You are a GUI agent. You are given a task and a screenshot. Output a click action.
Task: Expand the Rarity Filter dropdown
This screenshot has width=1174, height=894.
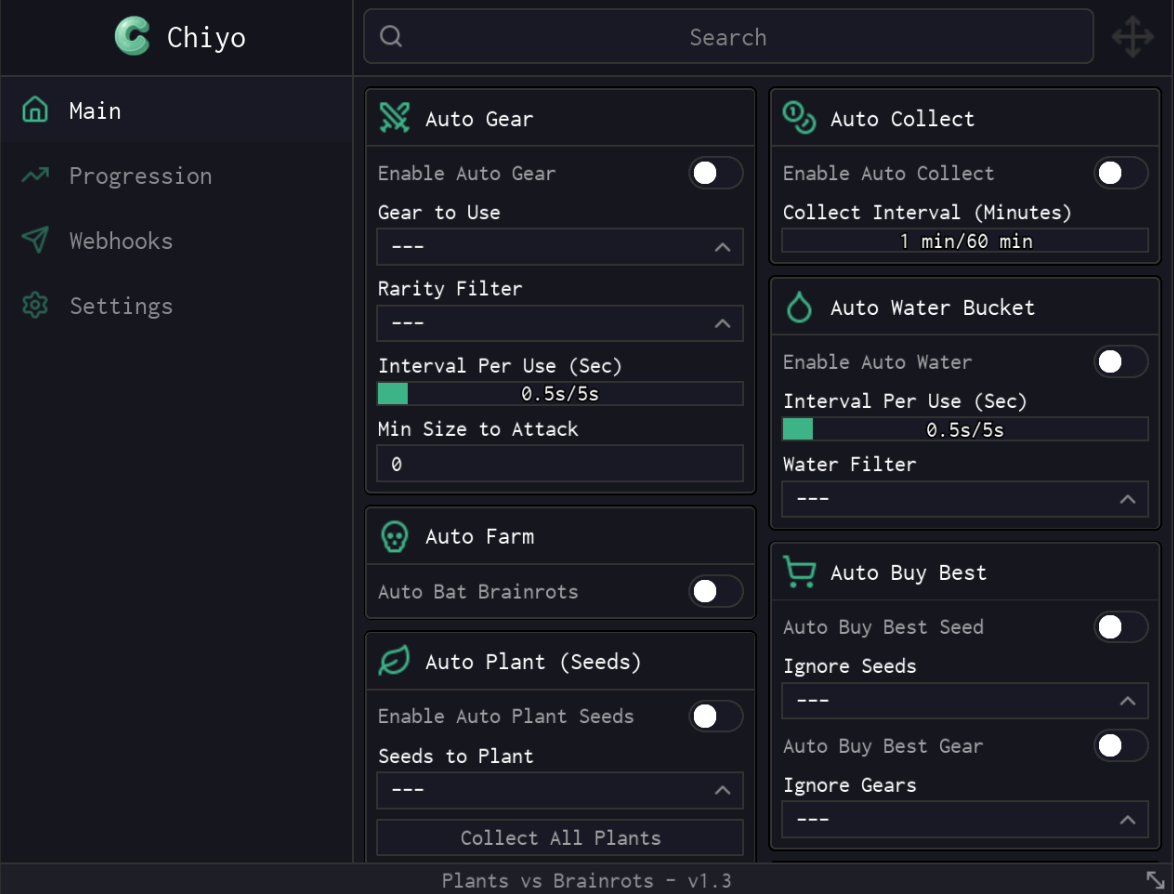(x=560, y=323)
